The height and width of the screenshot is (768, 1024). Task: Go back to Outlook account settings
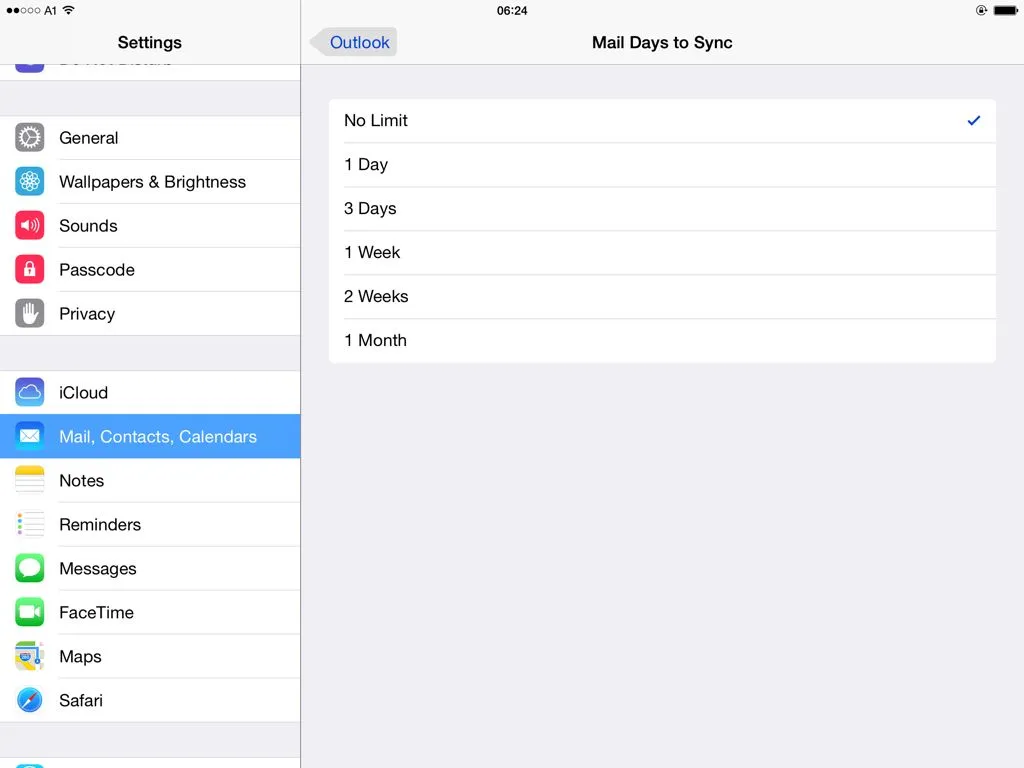354,42
